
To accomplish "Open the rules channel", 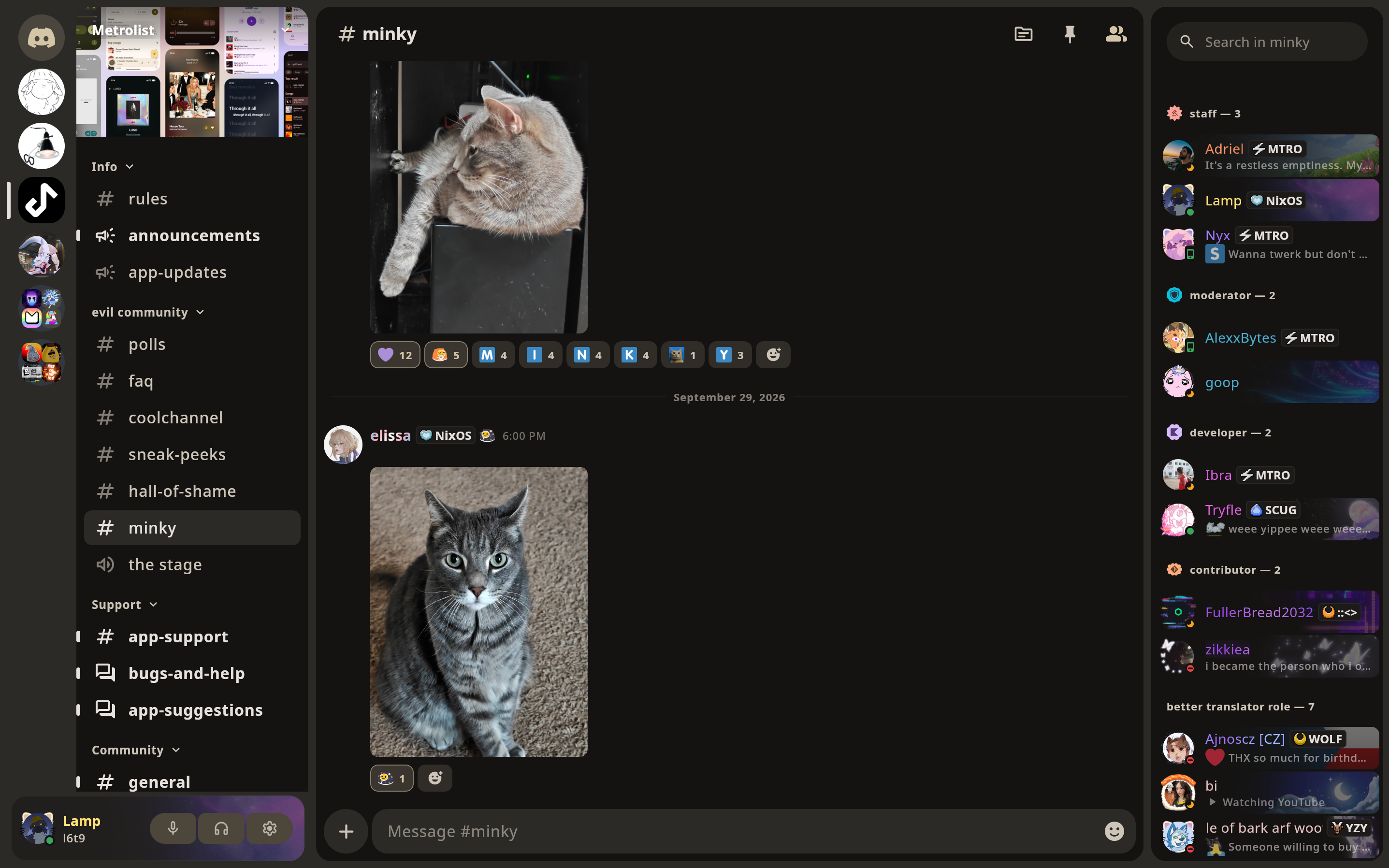I will [x=192, y=199].
